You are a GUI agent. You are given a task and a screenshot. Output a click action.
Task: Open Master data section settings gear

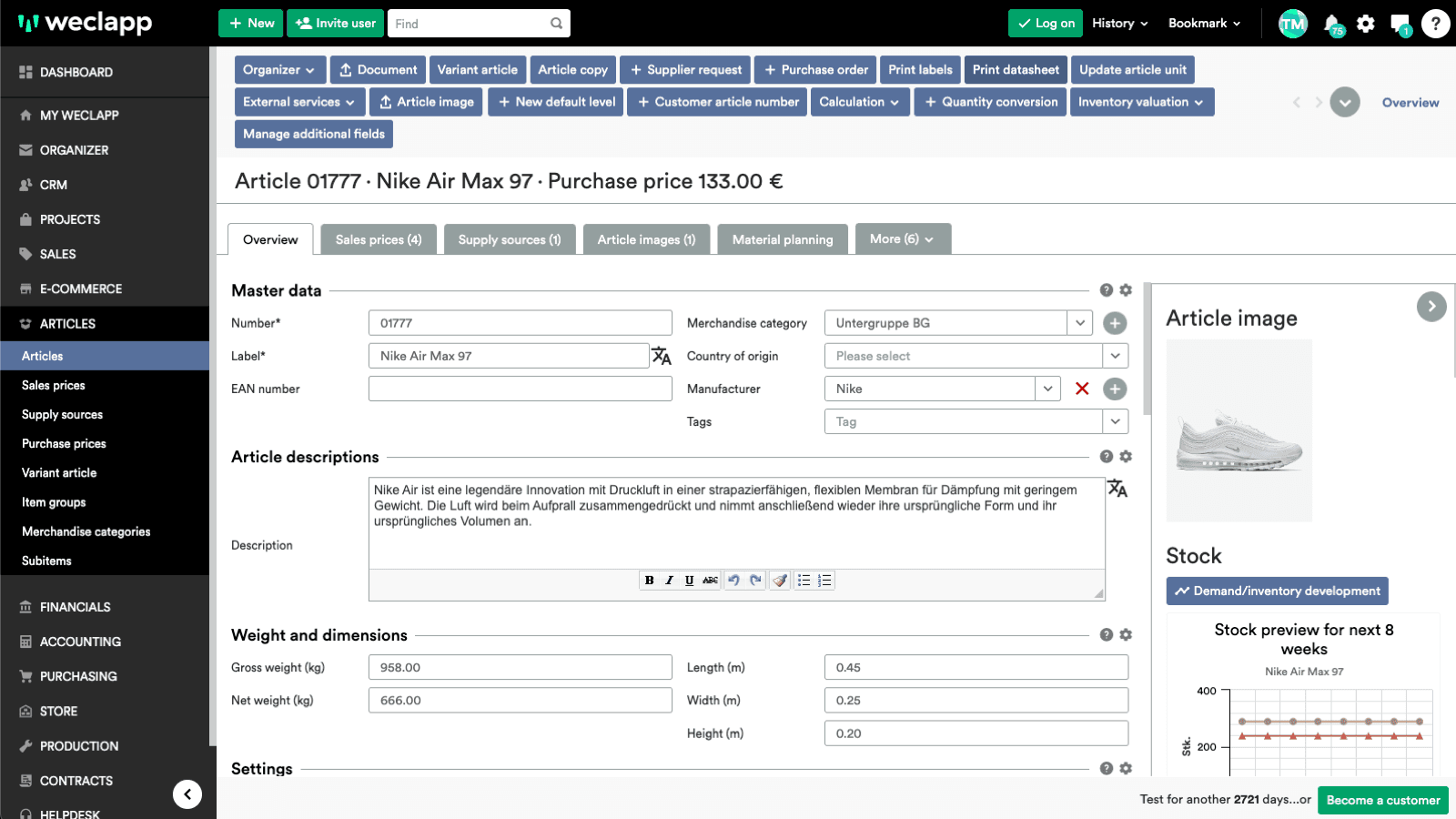[1126, 290]
